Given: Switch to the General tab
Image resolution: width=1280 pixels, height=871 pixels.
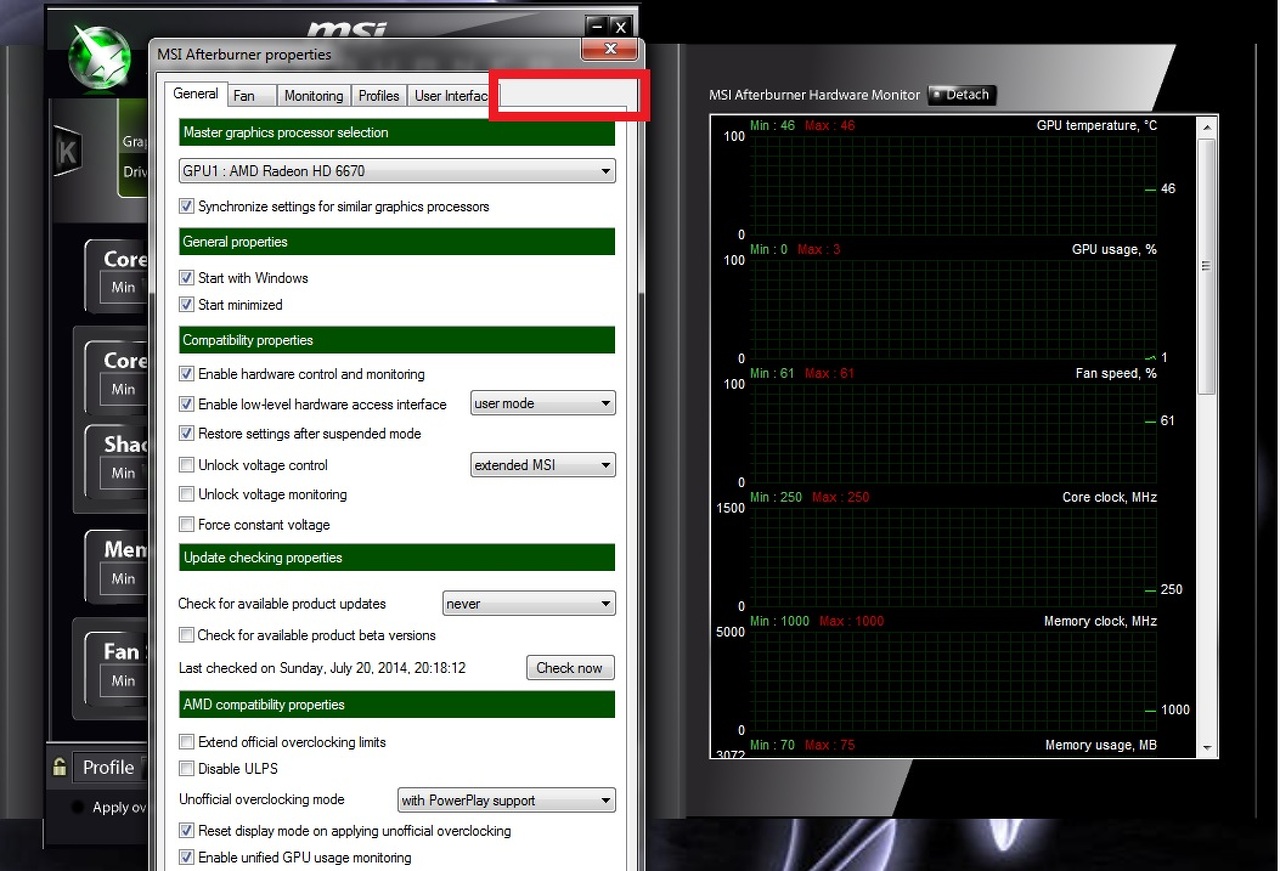Looking at the screenshot, I should pyautogui.click(x=196, y=94).
